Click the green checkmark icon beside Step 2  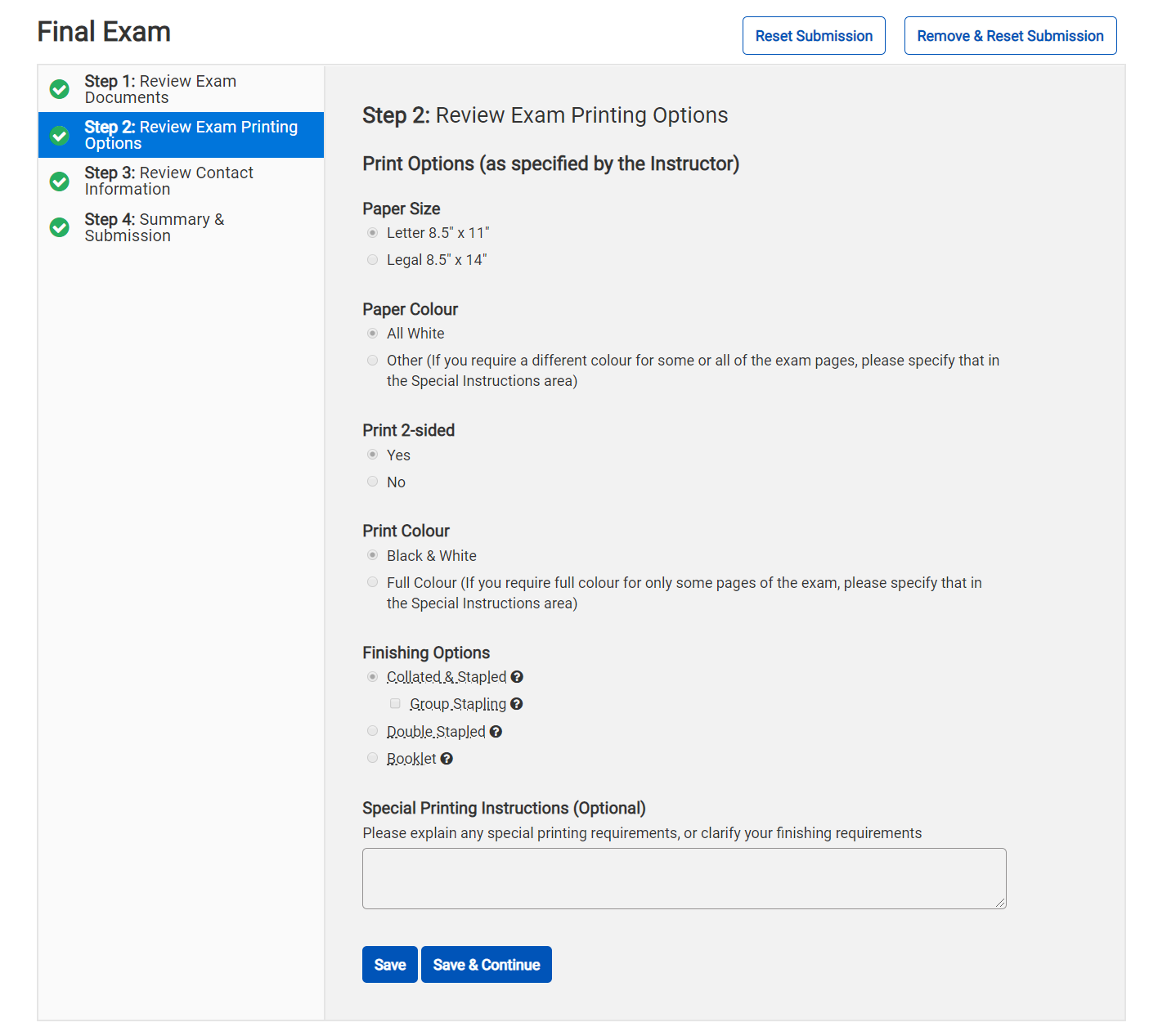click(x=60, y=135)
